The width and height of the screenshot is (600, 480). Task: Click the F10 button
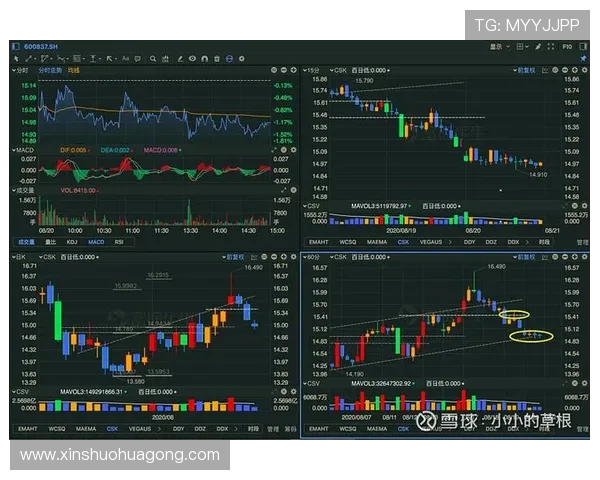coord(567,47)
